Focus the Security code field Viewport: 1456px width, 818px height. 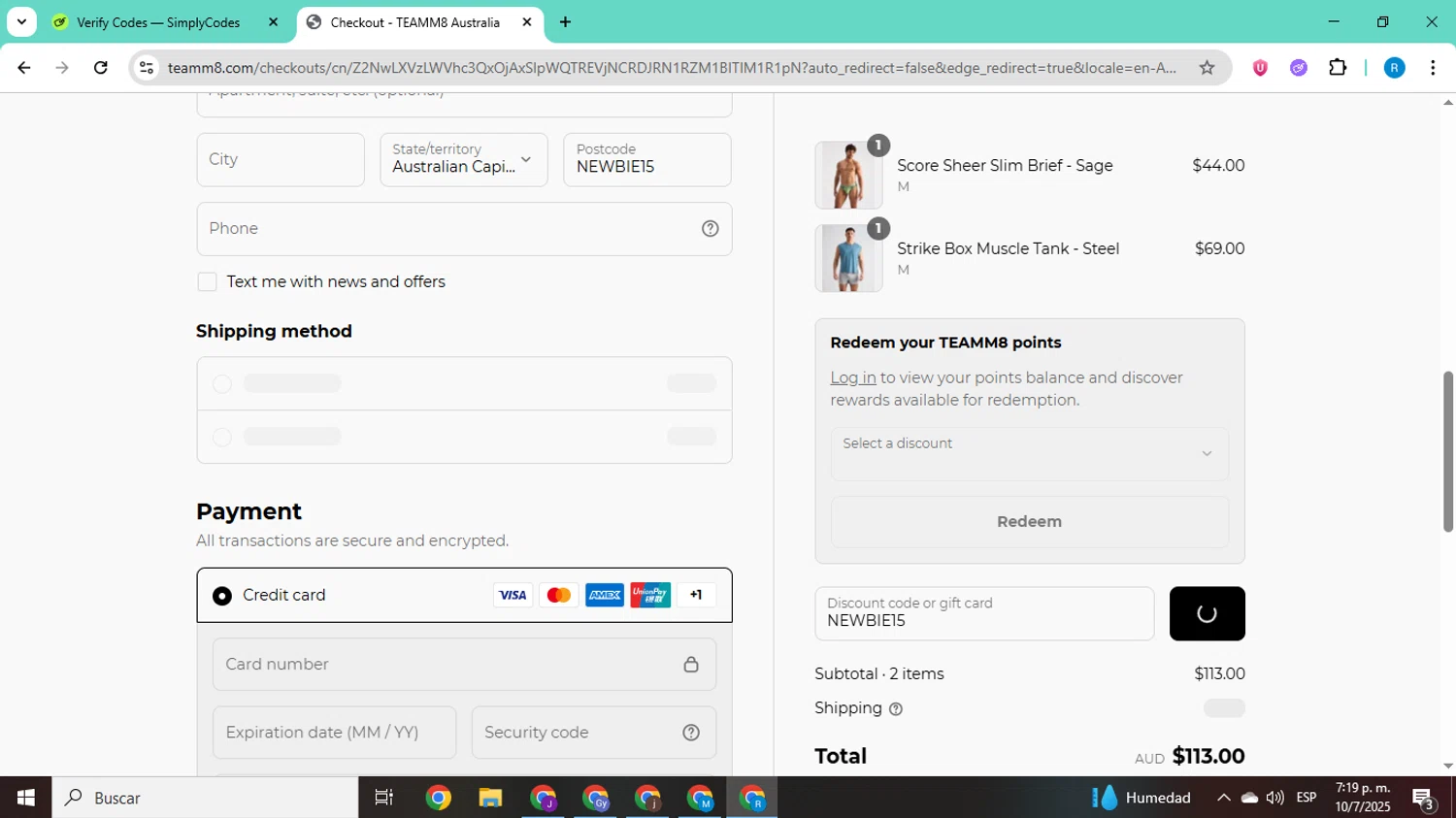pyautogui.click(x=594, y=733)
